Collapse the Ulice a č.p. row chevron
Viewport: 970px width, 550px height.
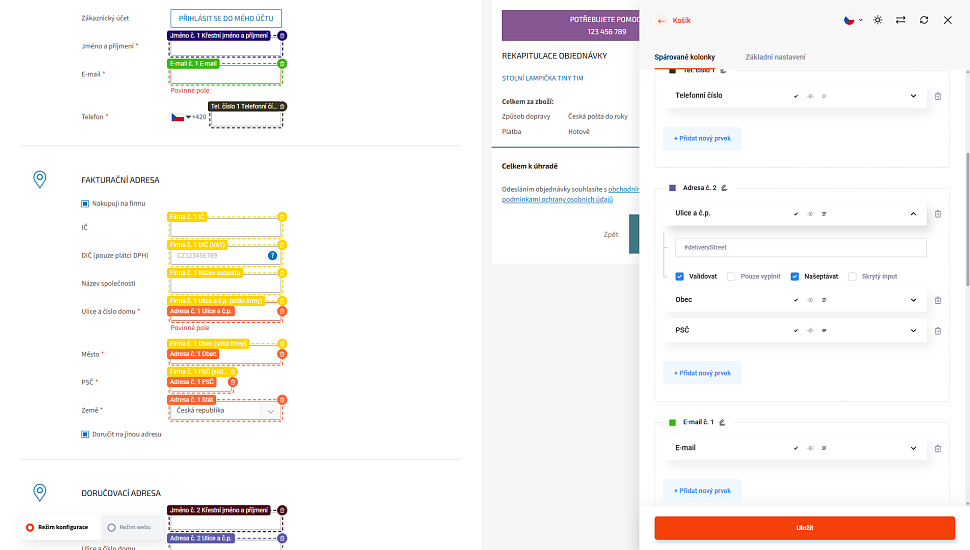click(x=913, y=213)
